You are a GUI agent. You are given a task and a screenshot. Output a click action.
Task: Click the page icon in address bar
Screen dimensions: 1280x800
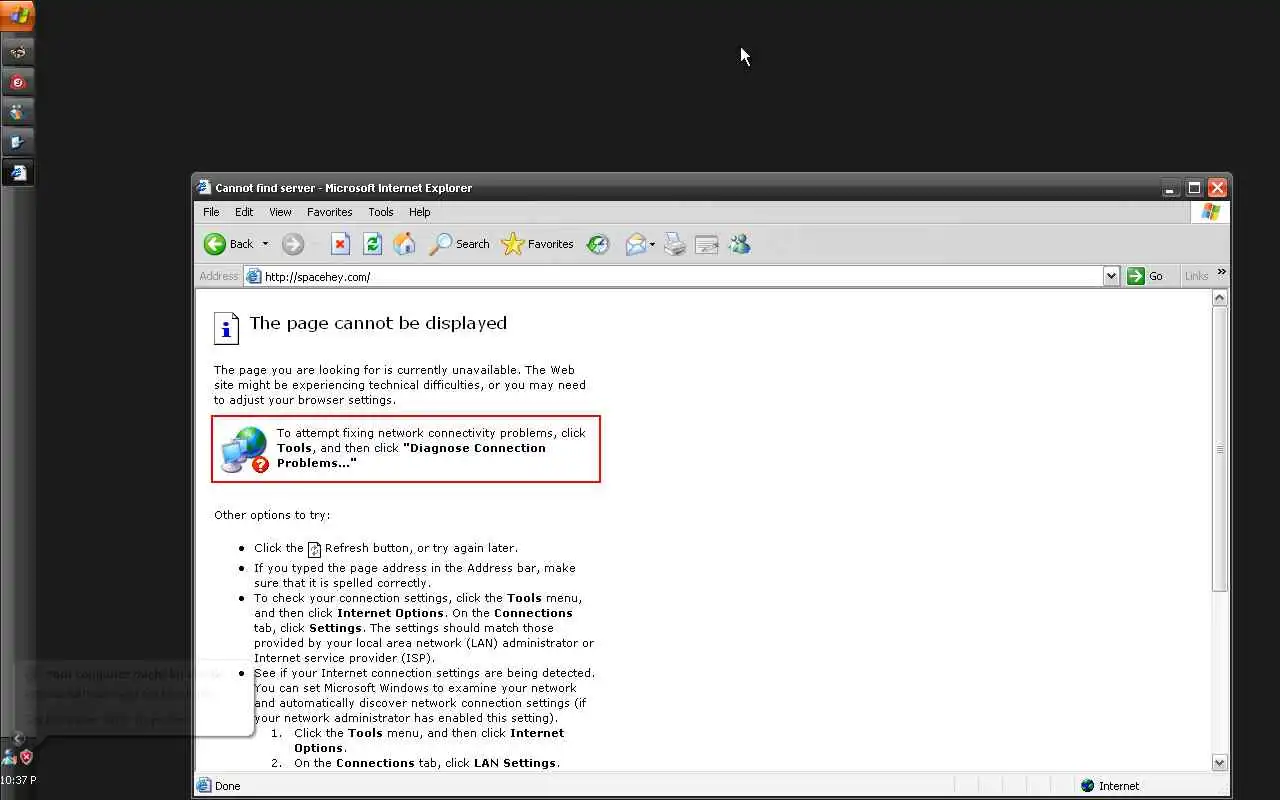[x=254, y=277]
